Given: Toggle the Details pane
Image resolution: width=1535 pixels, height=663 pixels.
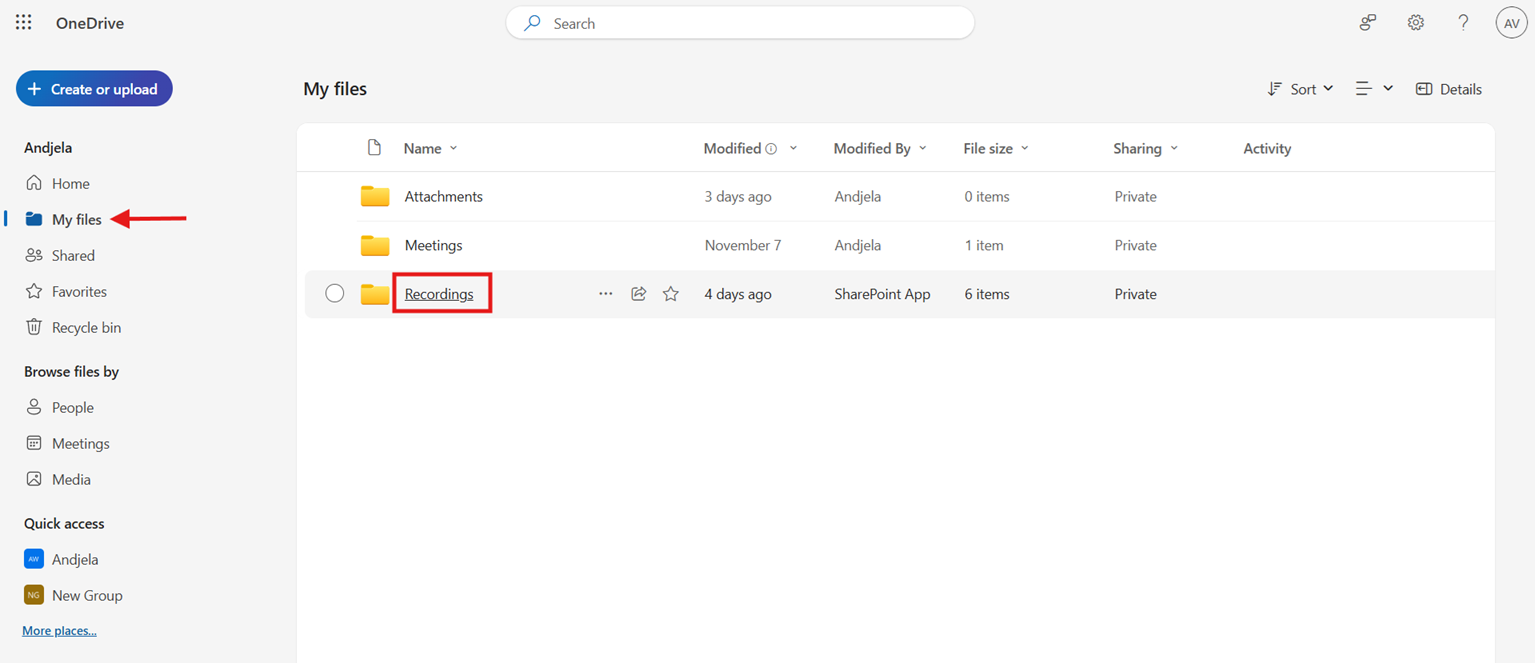Looking at the screenshot, I should (1448, 89).
